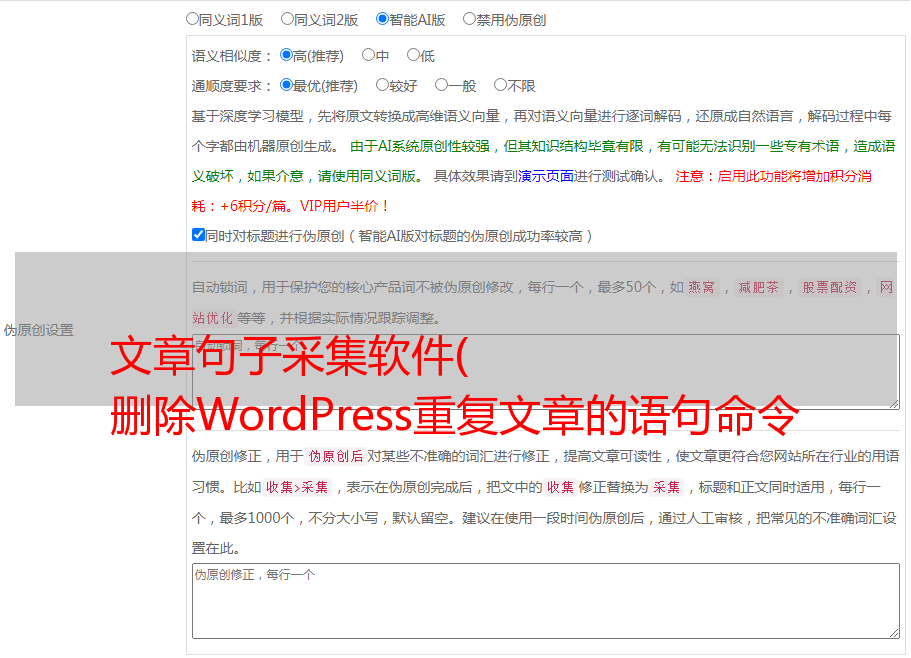Viewport: 911px width, 658px height.
Task: Choose 最优(推荐) for 通顺度要求
Action: click(x=286, y=85)
